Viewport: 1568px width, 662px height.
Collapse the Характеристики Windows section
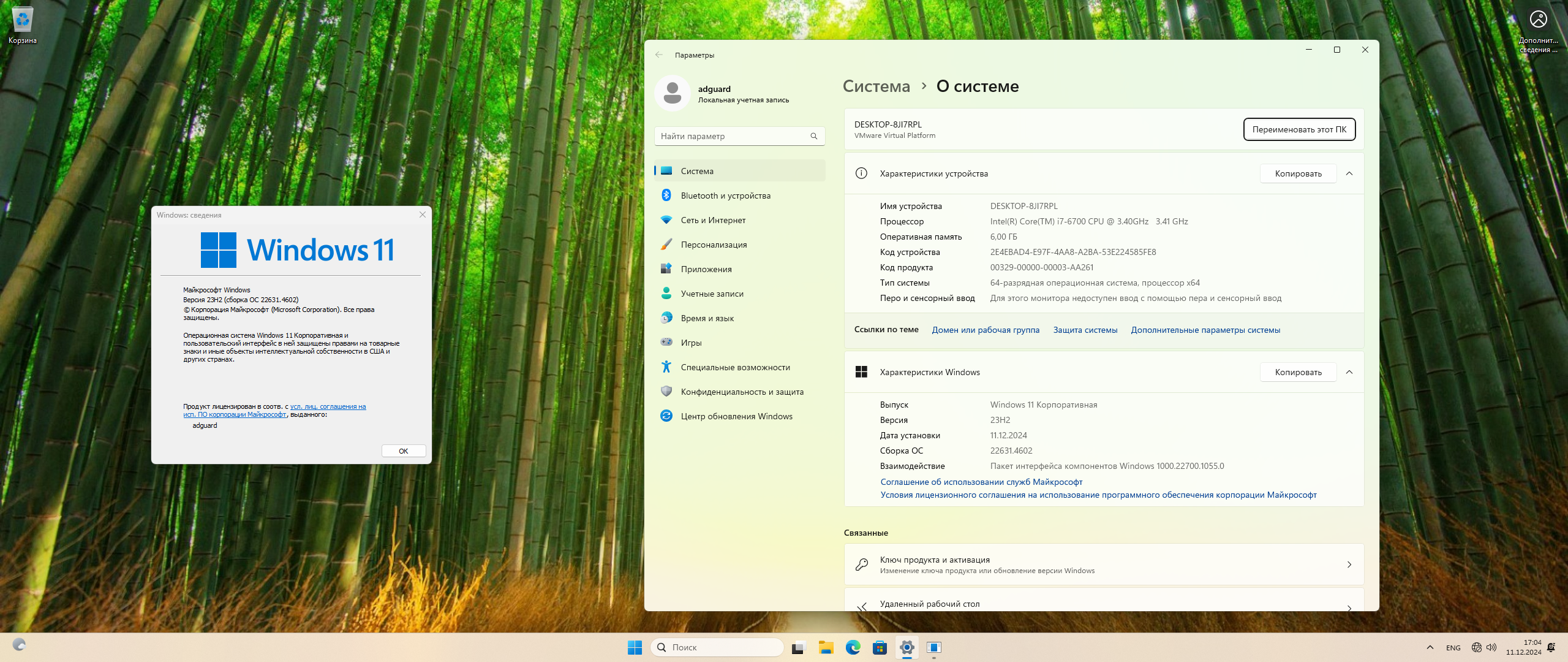point(1349,372)
